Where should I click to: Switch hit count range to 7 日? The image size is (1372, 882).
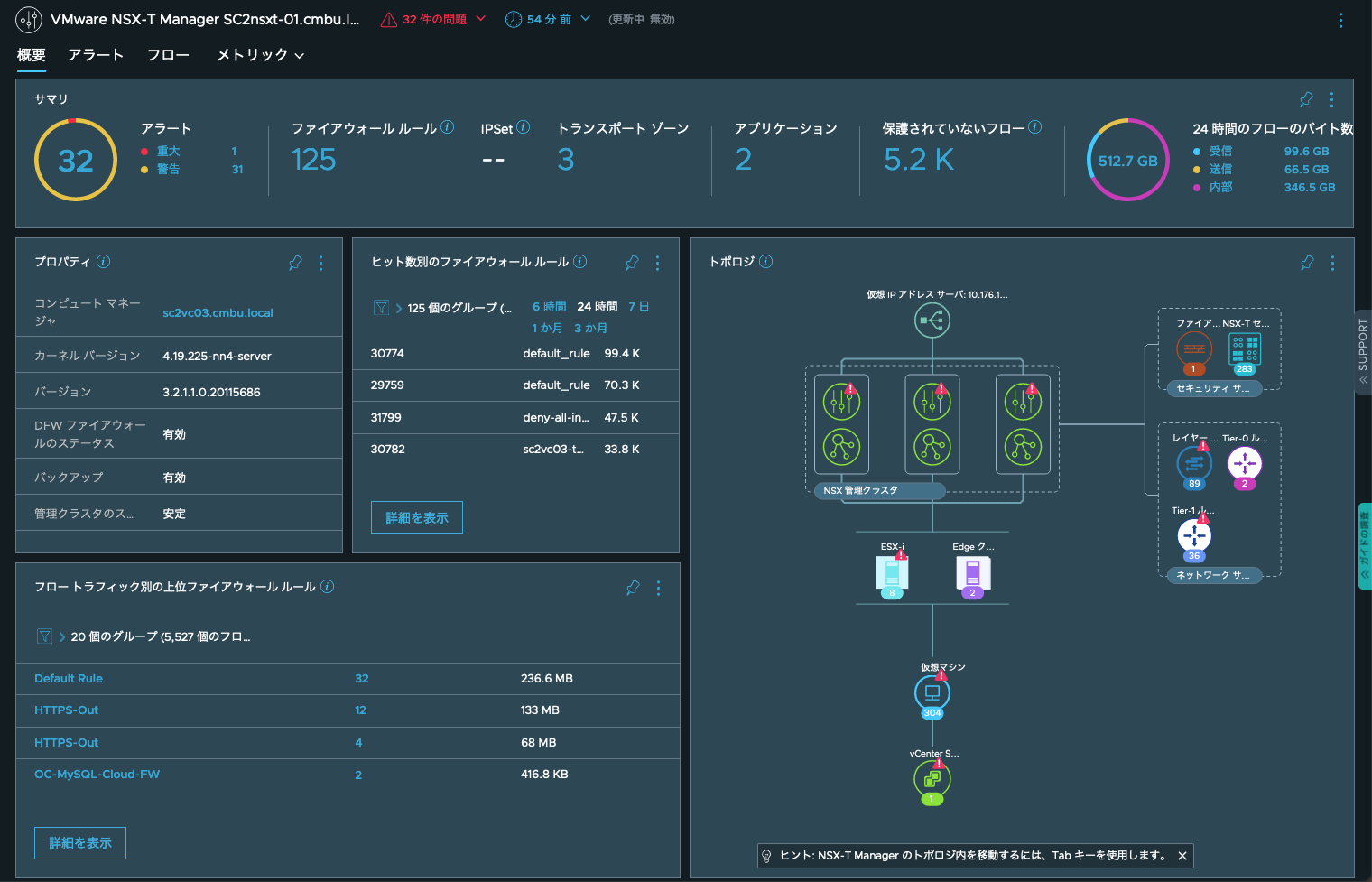[x=638, y=307]
